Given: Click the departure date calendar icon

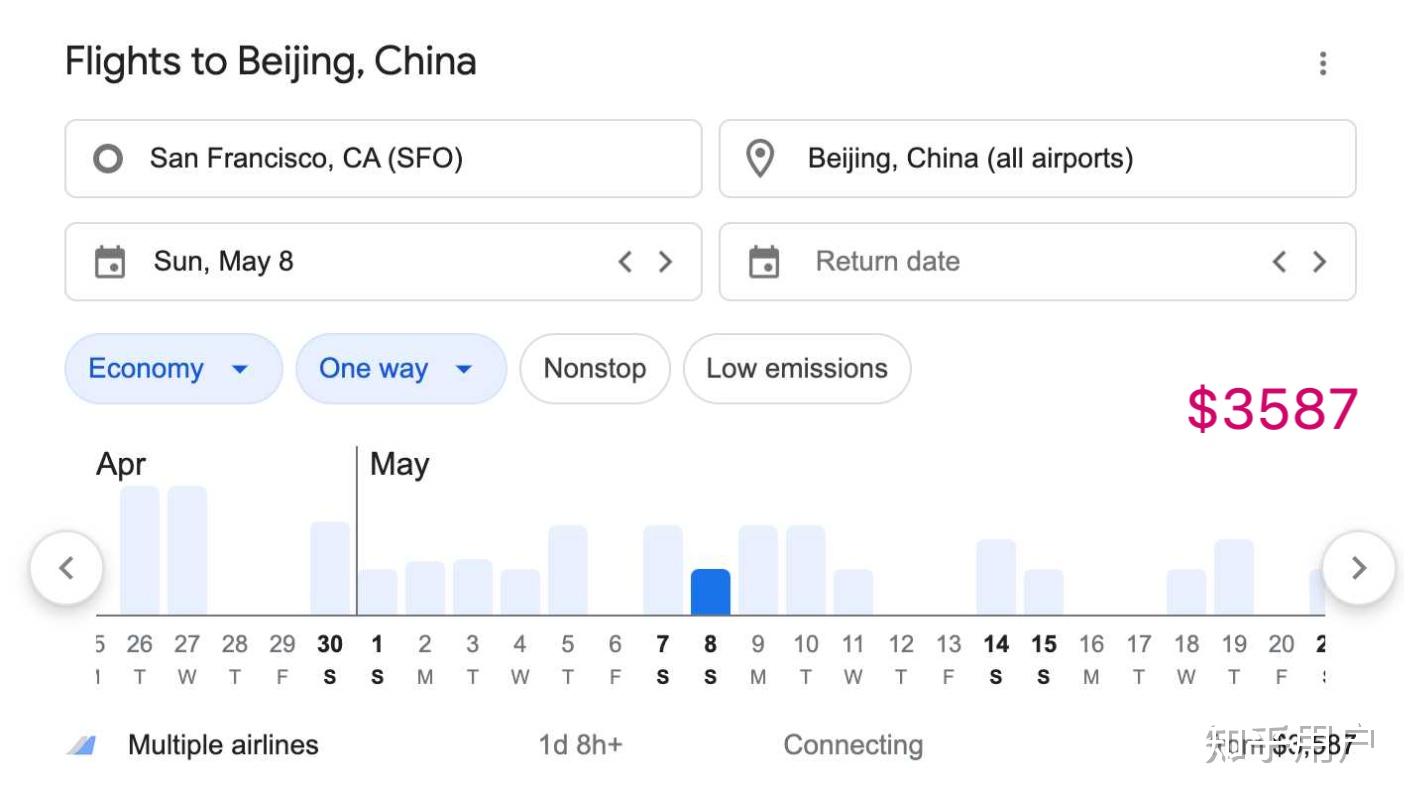Looking at the screenshot, I should click(110, 262).
